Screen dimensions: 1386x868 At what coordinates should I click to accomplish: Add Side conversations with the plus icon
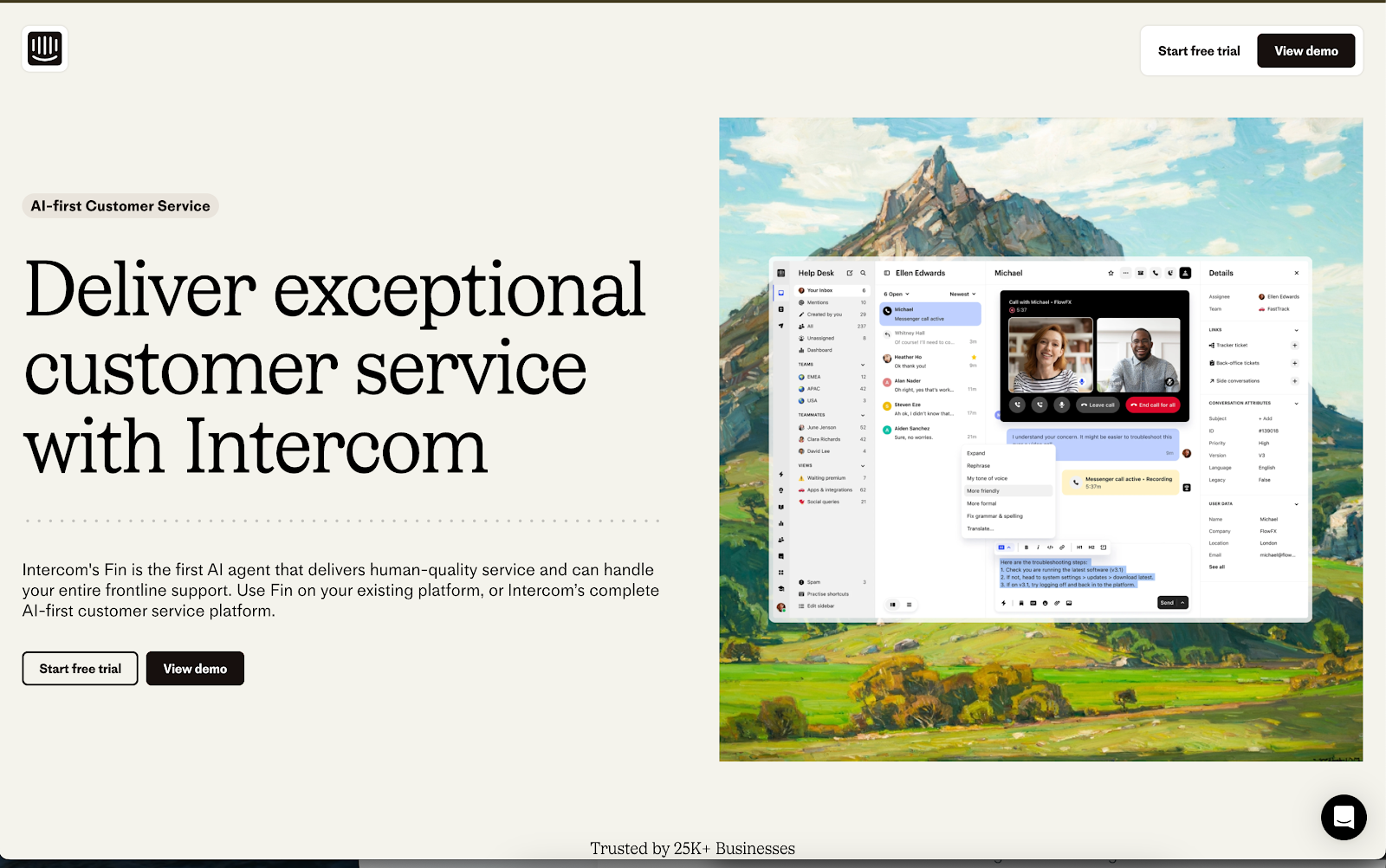pyautogui.click(x=1295, y=381)
